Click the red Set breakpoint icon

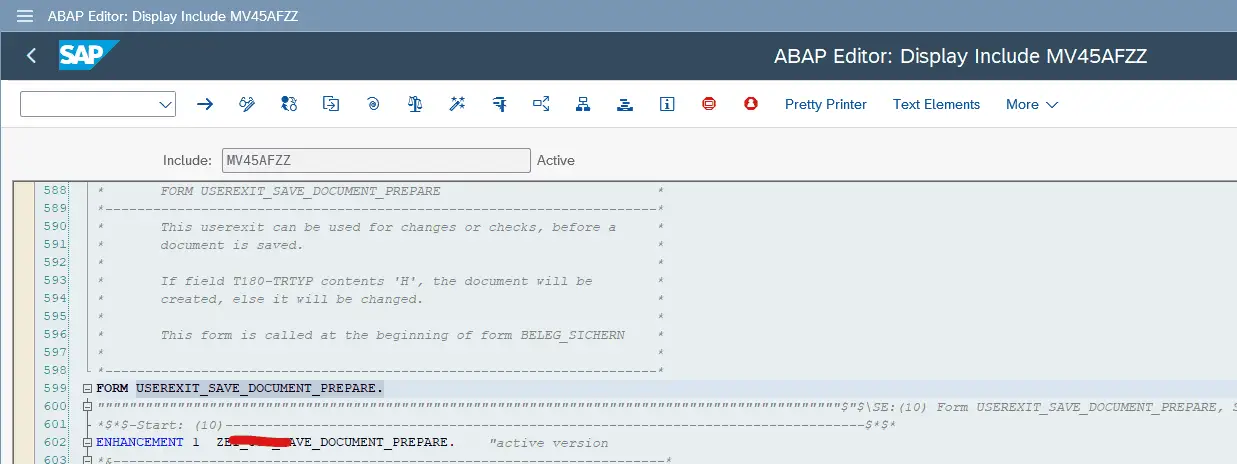click(x=709, y=104)
